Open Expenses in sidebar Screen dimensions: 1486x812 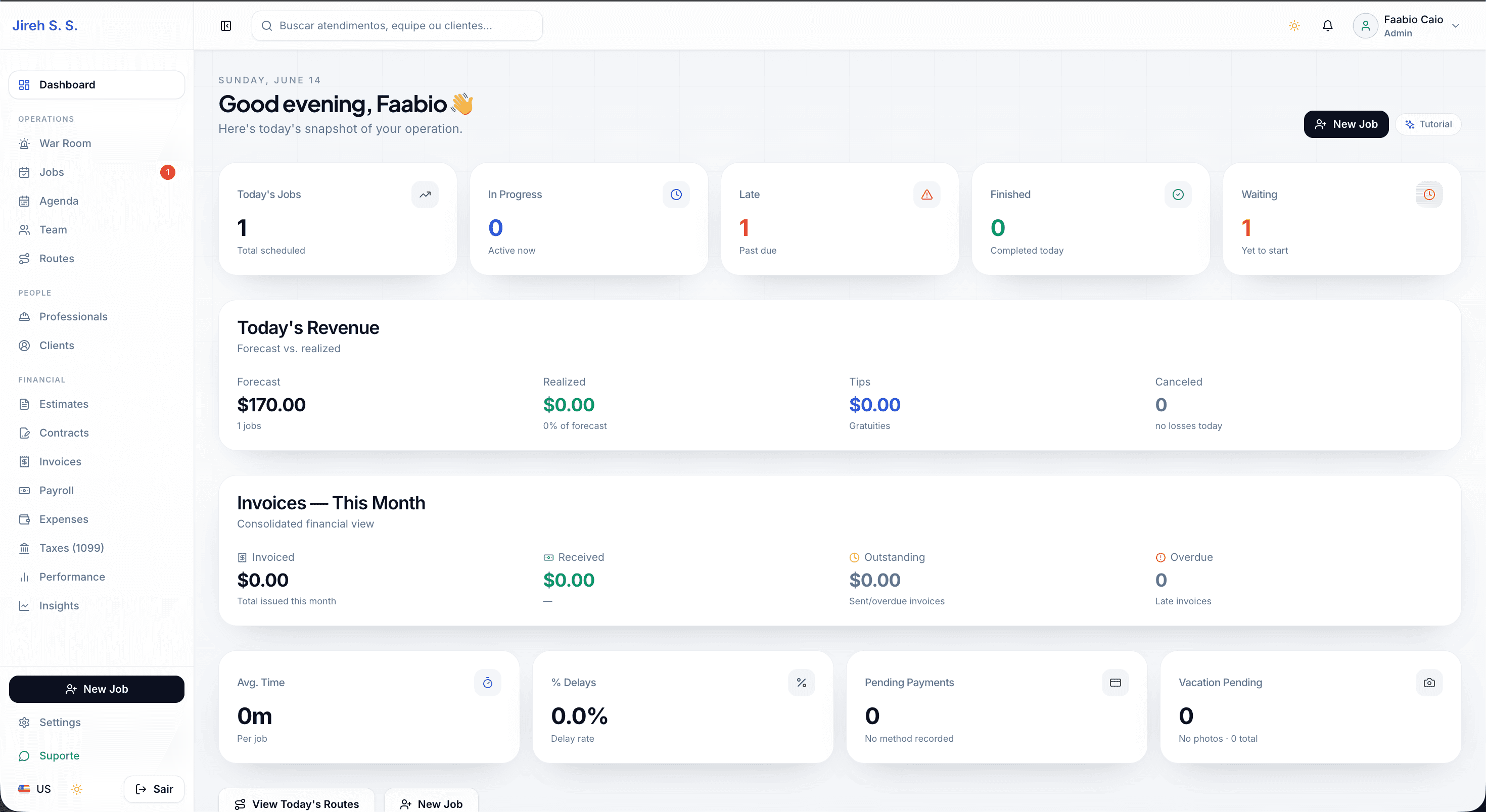tap(97, 519)
